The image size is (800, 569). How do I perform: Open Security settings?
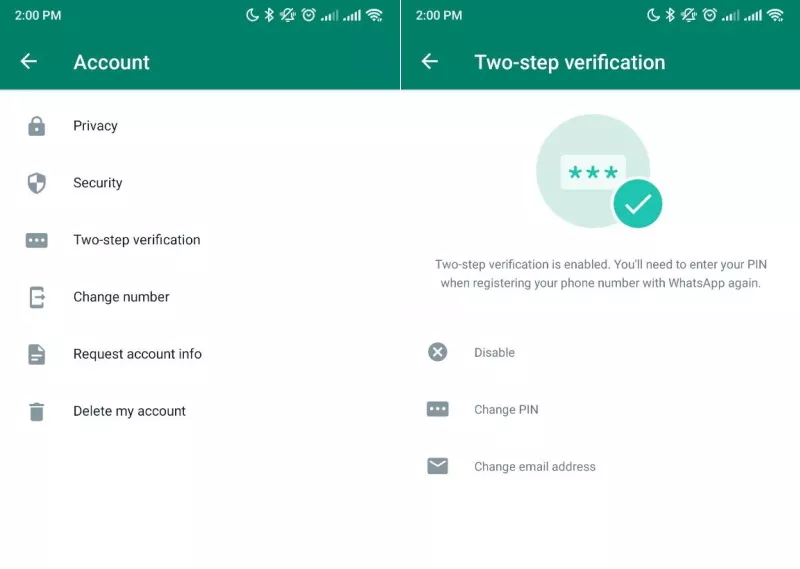click(98, 183)
